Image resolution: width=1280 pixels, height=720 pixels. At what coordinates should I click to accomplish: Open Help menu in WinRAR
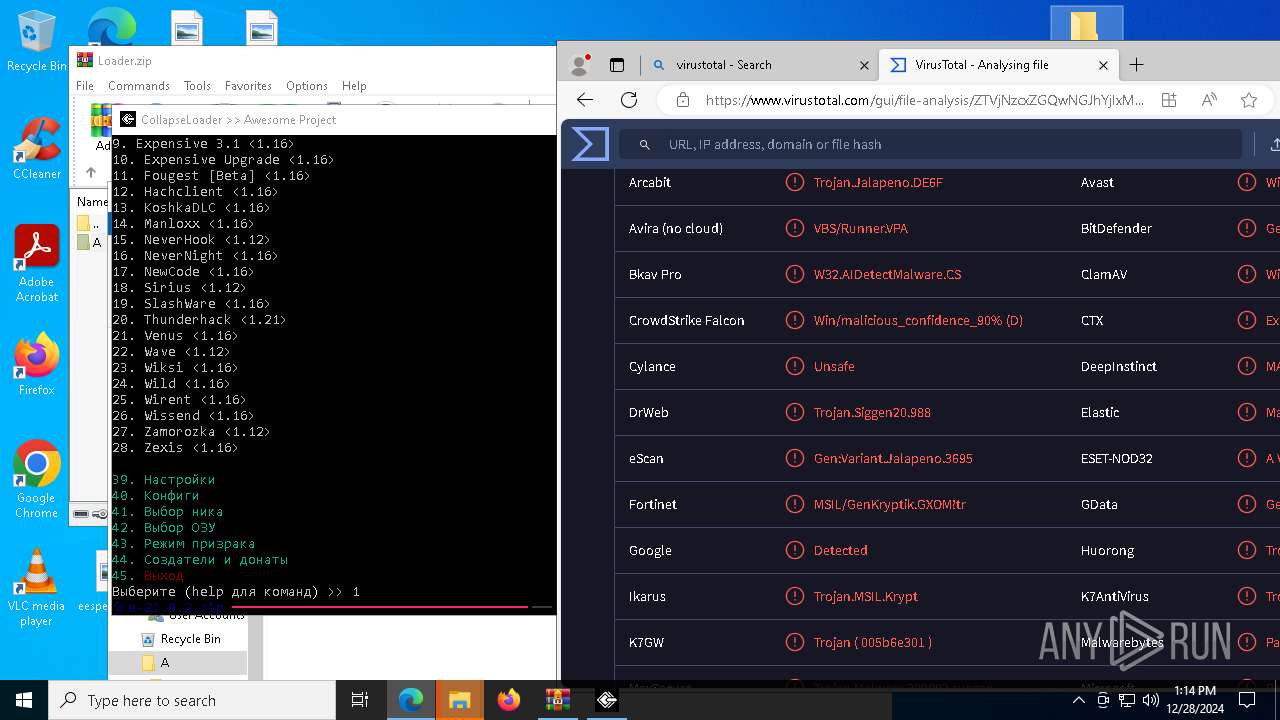click(x=354, y=86)
